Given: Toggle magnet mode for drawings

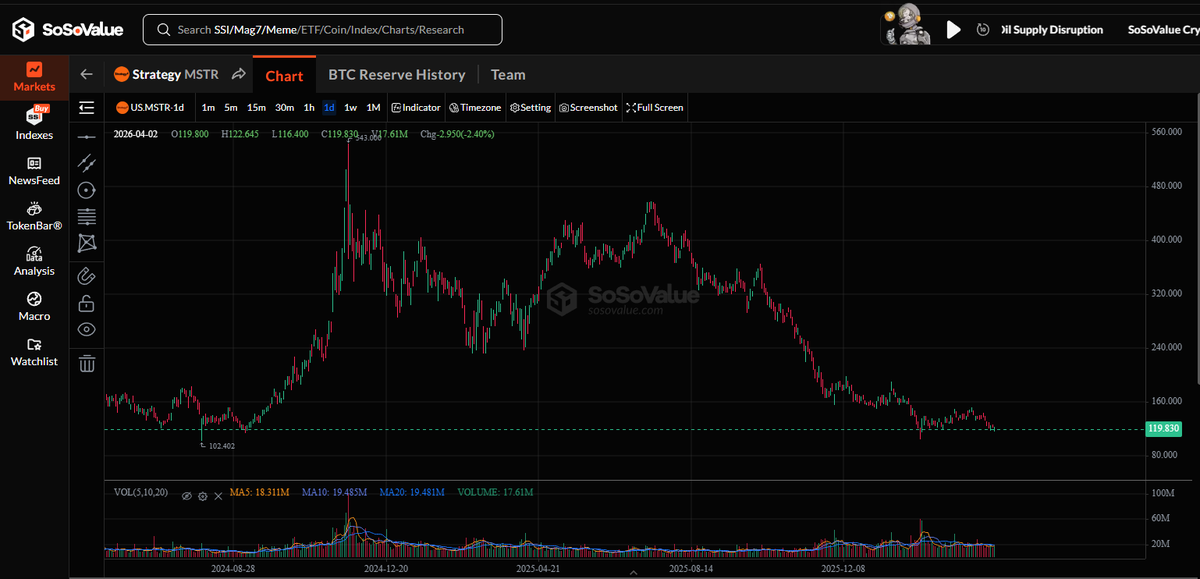Looking at the screenshot, I should [x=87, y=275].
